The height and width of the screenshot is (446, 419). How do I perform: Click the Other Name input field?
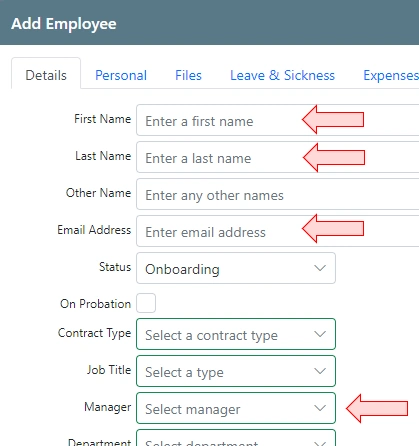point(277,194)
